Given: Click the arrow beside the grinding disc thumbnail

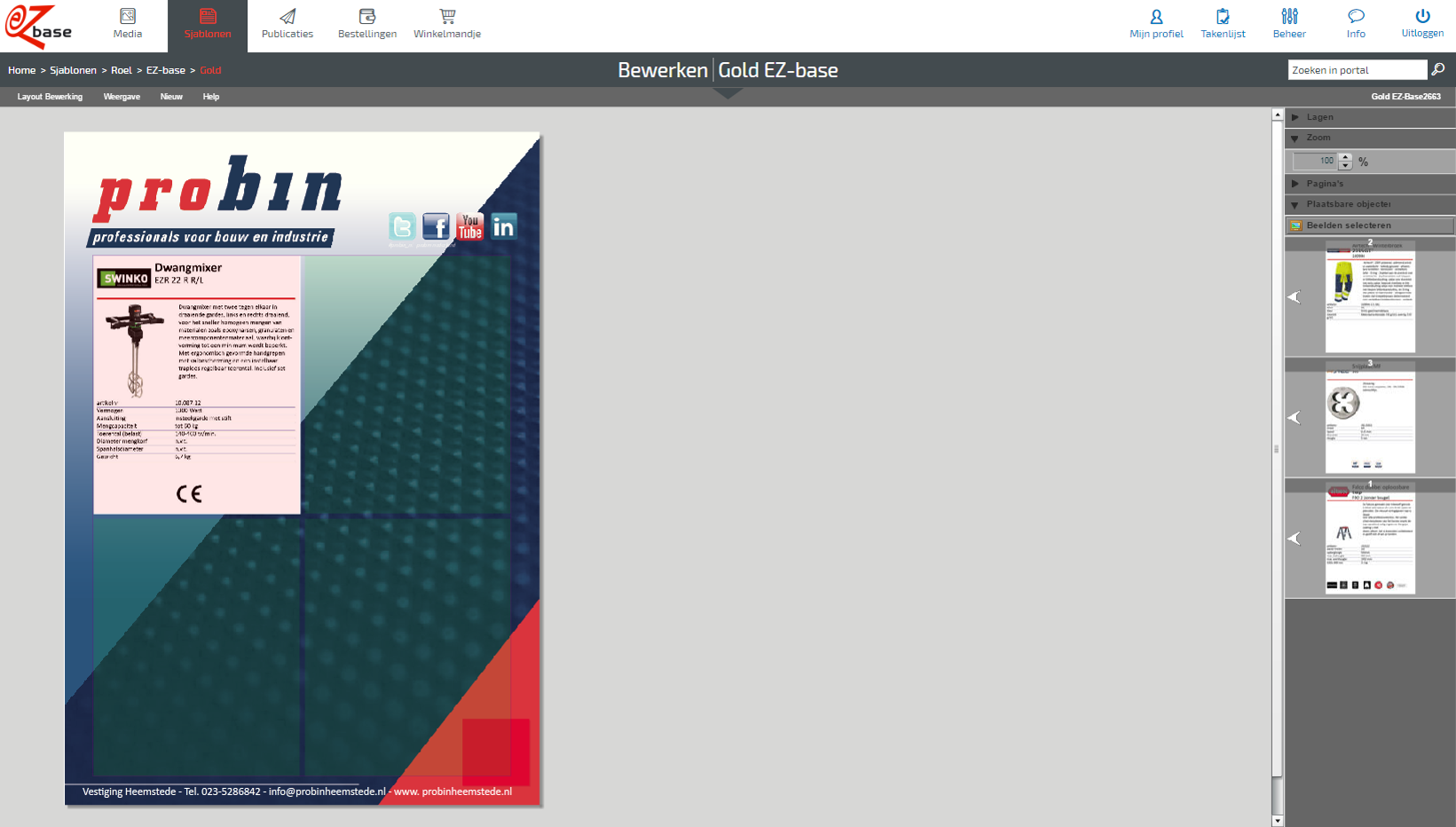Looking at the screenshot, I should tap(1295, 417).
